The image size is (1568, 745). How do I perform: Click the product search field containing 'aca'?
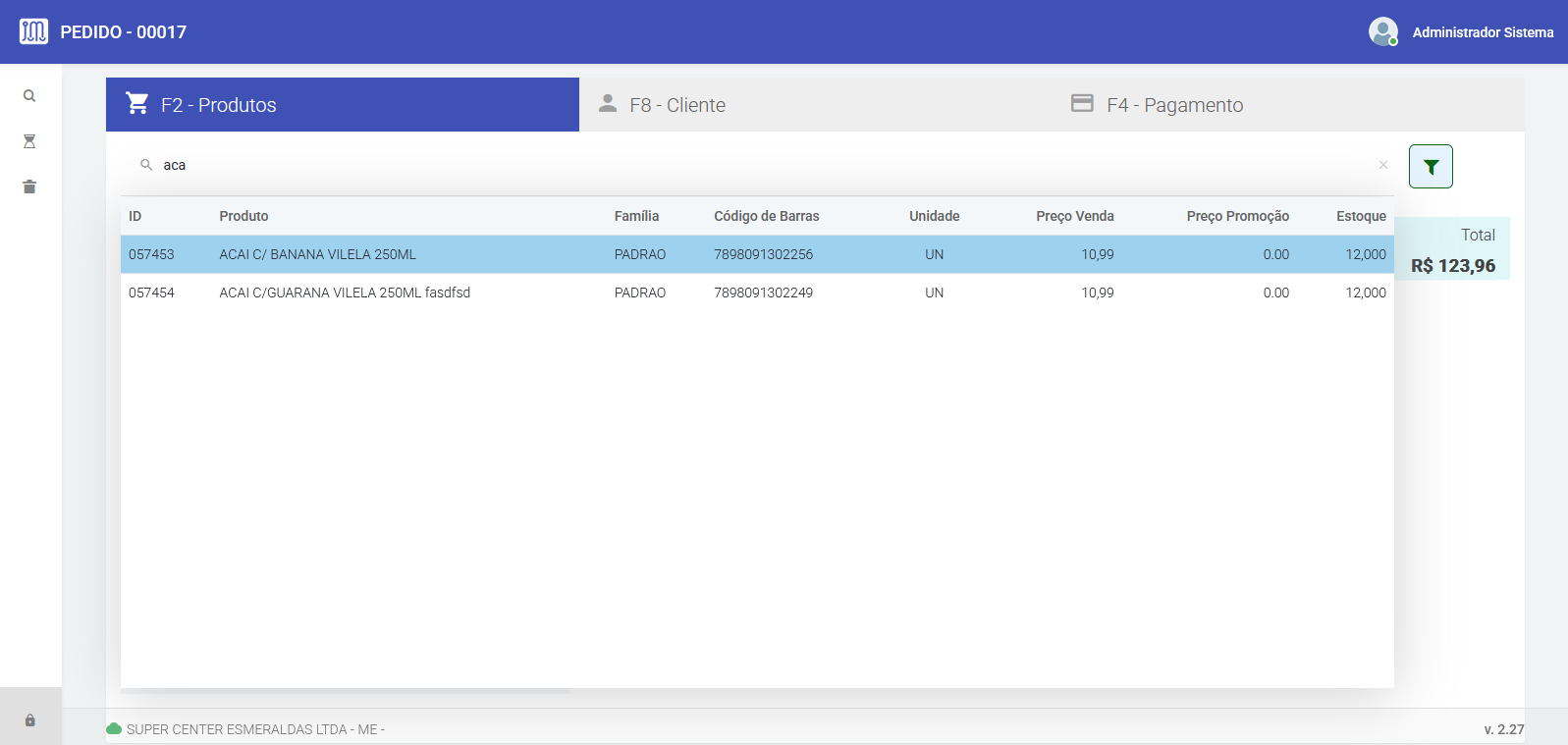(687, 165)
